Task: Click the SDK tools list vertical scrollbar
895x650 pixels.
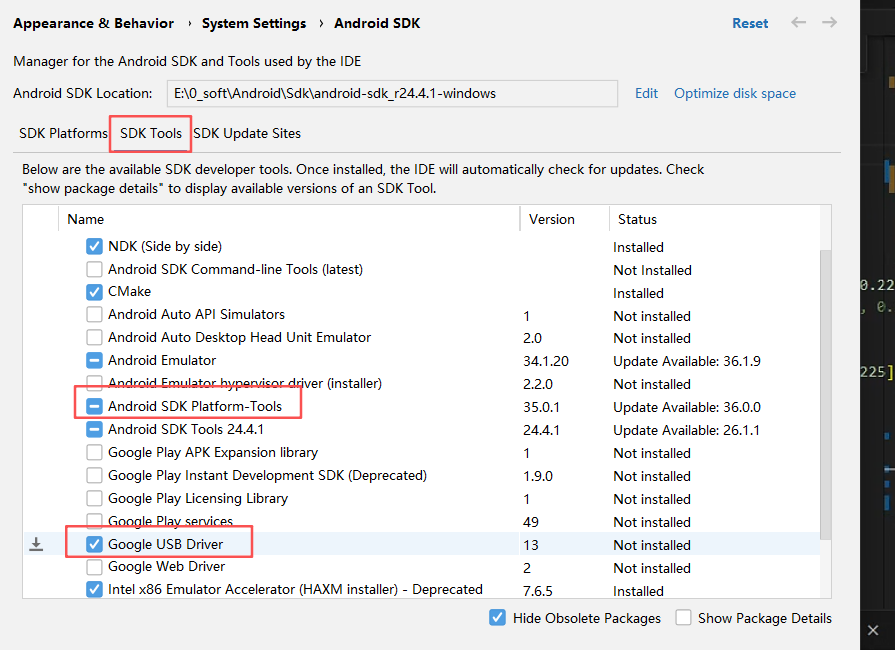Action: [825, 394]
